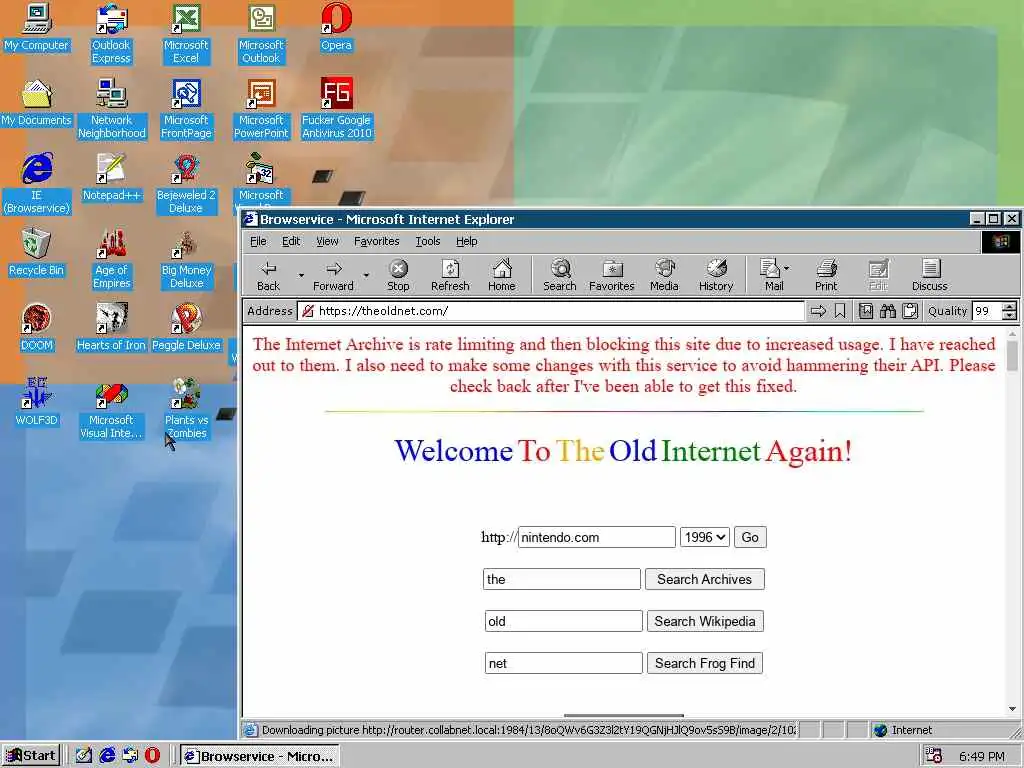Click the Quality value field

click(986, 312)
